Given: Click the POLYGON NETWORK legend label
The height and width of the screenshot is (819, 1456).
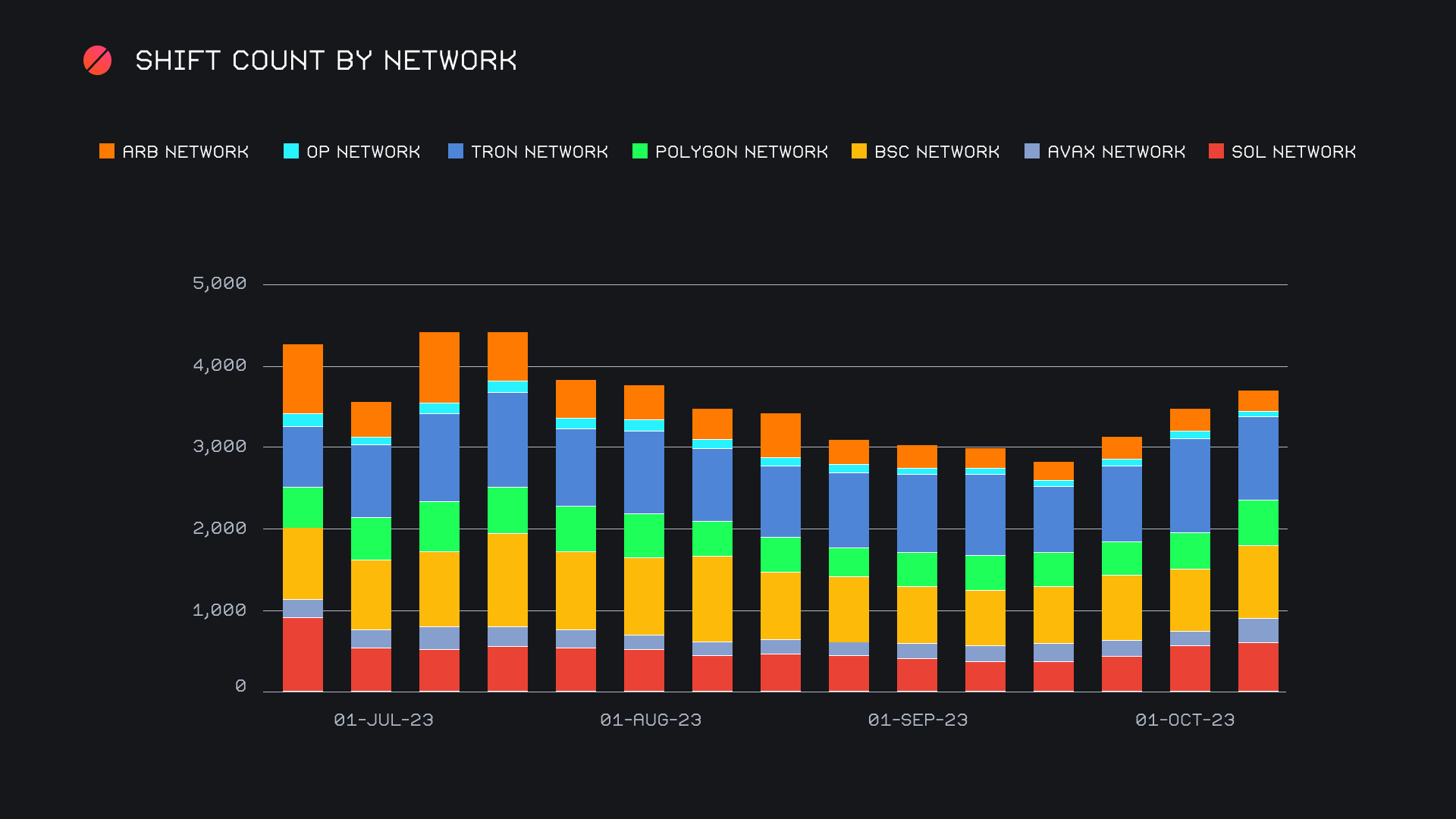Looking at the screenshot, I should pos(741,152).
